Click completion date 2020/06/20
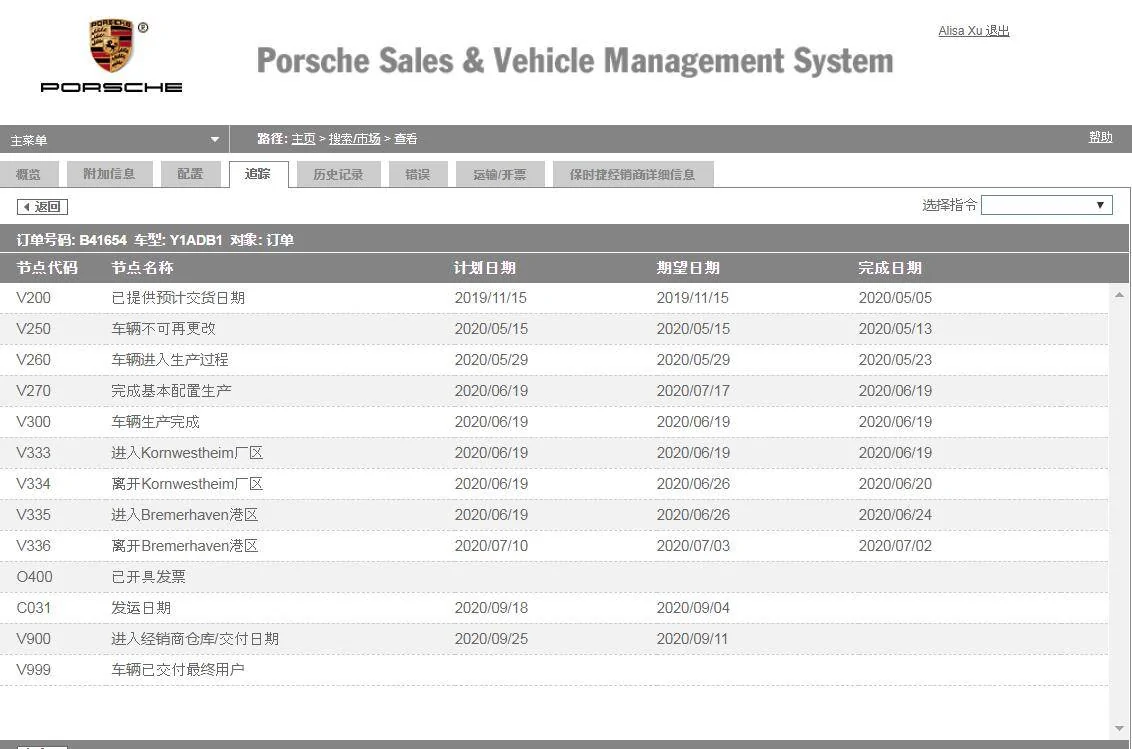Viewport: 1132px width, 749px height. (x=895, y=484)
